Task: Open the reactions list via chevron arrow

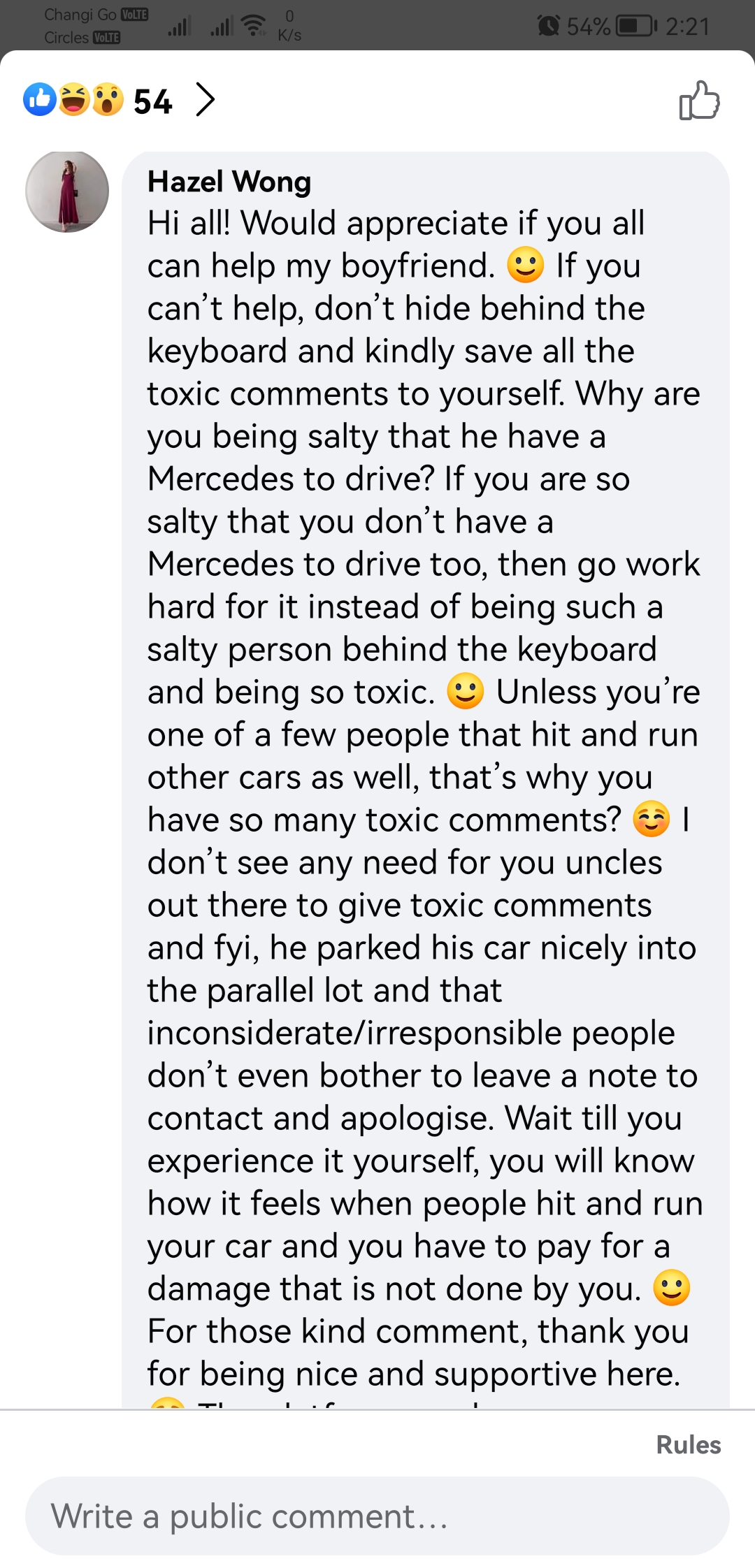Action: tap(205, 99)
